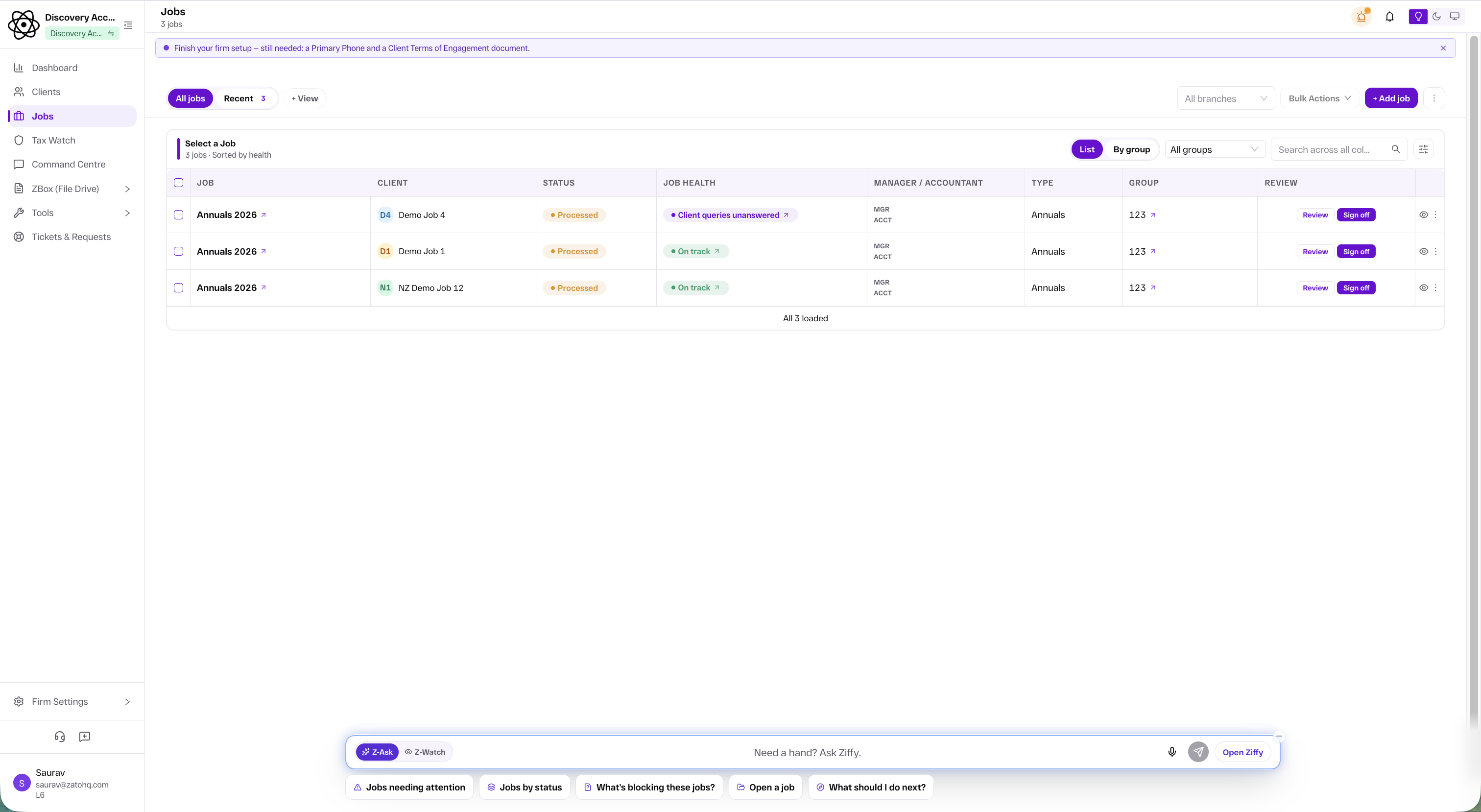Image resolution: width=1481 pixels, height=812 pixels.
Task: Open the Bulk Actions dropdown
Action: pyautogui.click(x=1319, y=98)
